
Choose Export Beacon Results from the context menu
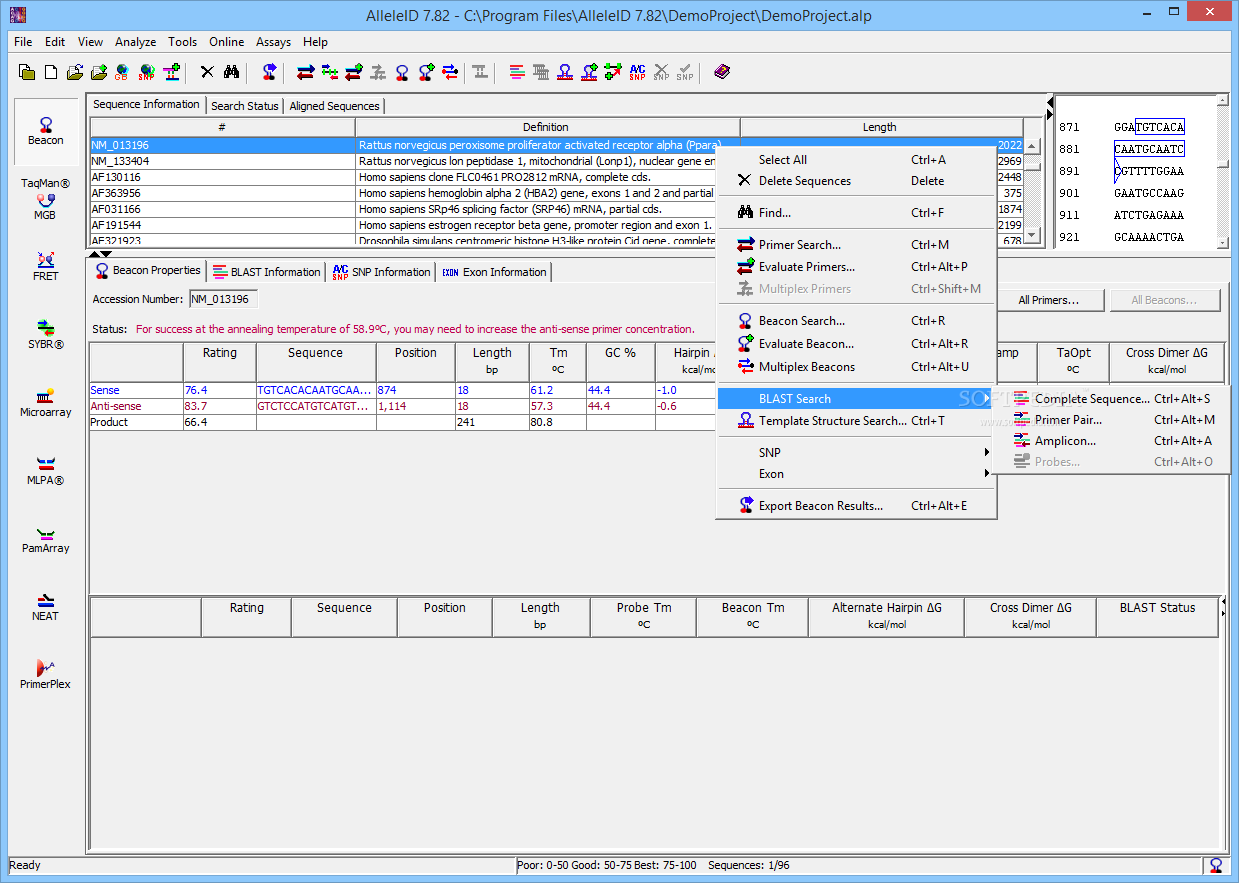coord(856,506)
